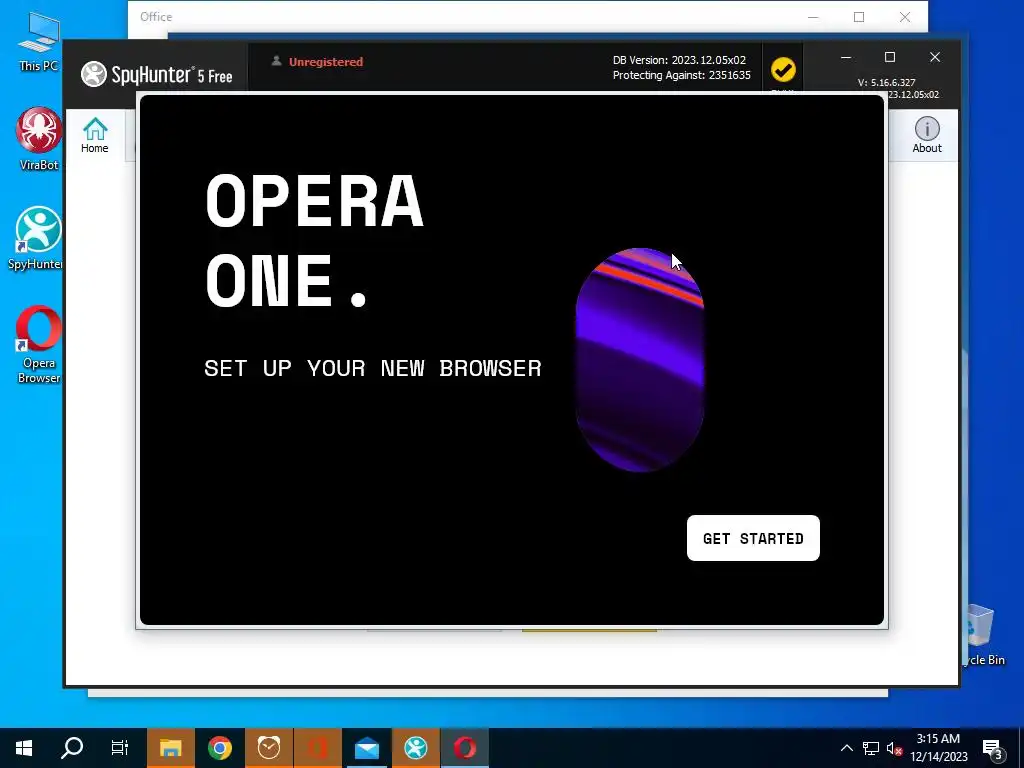Open network status tray icon

tap(871, 748)
